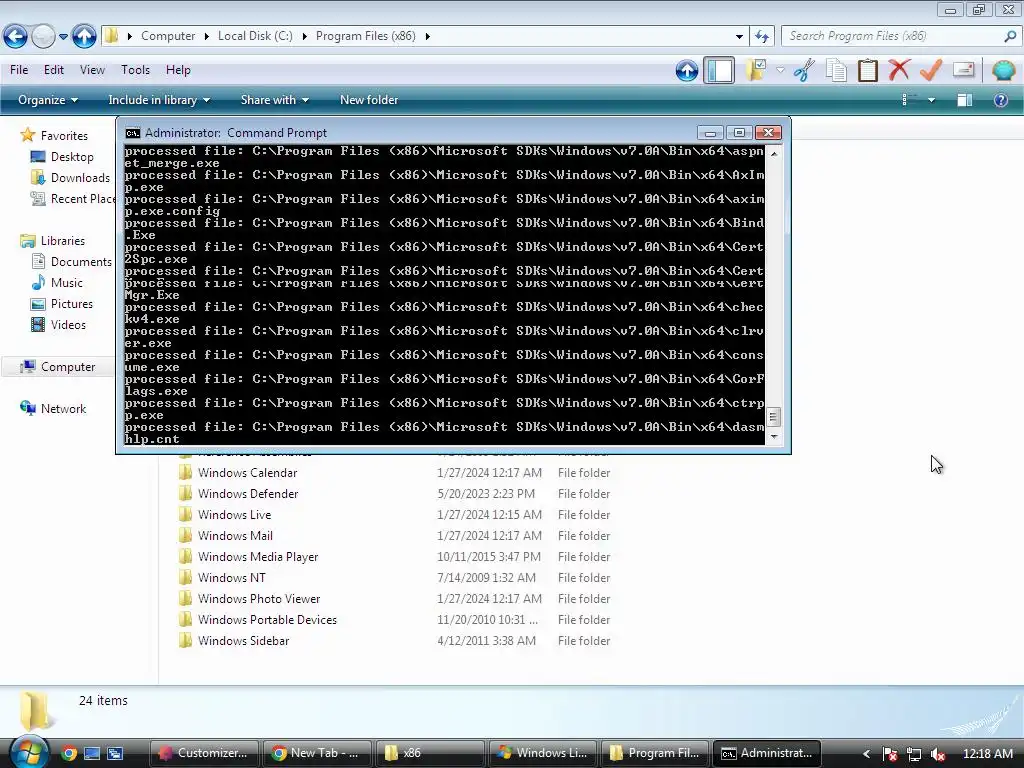Open the view options dropdown arrow
The width and height of the screenshot is (1024, 768).
(x=931, y=101)
